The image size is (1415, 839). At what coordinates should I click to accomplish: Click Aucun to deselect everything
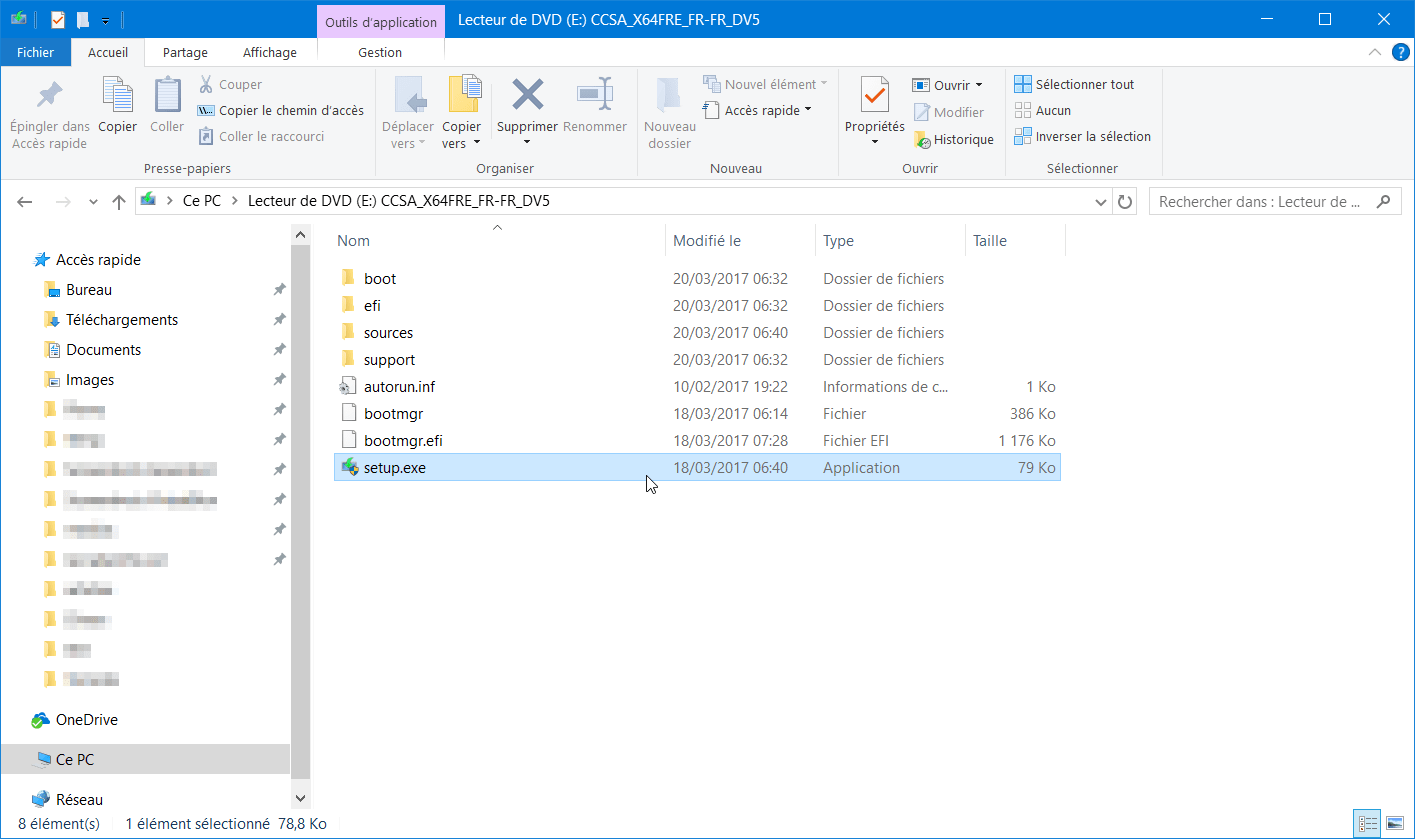point(1042,111)
